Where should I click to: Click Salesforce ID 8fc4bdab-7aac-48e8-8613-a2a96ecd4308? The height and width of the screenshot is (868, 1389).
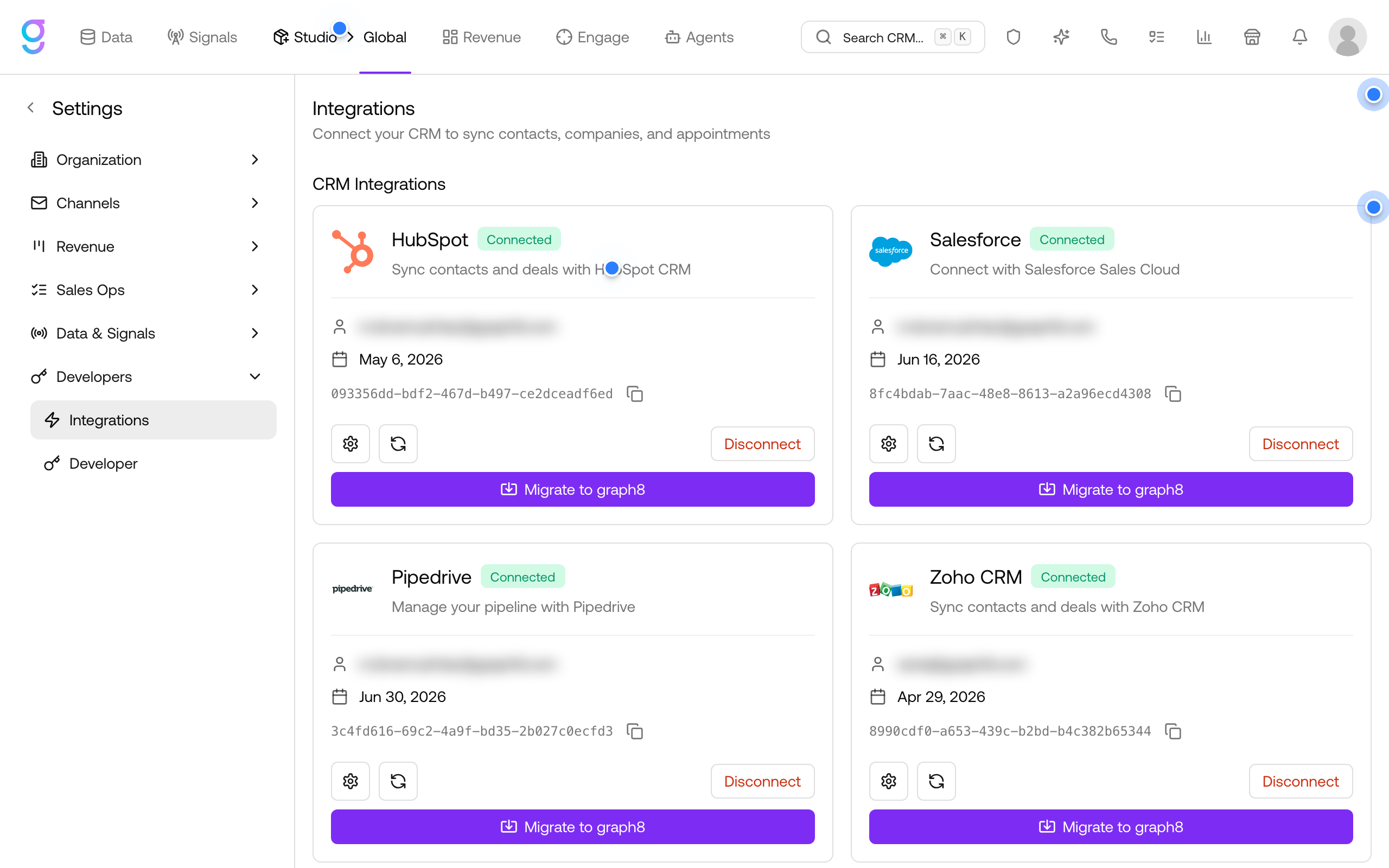[x=1010, y=394]
